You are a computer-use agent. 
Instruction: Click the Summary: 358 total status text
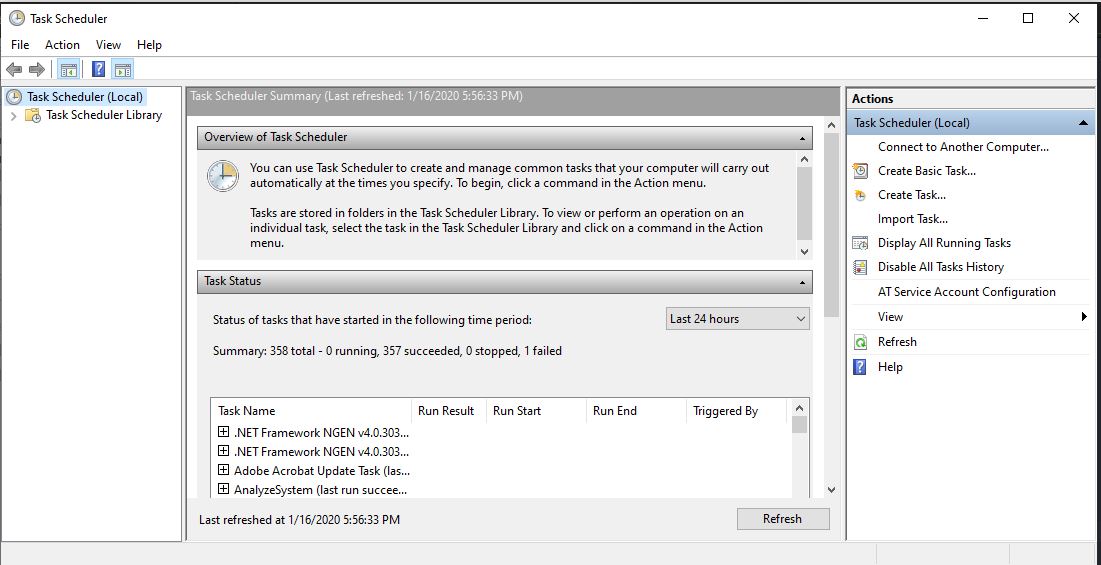pyautogui.click(x=387, y=351)
